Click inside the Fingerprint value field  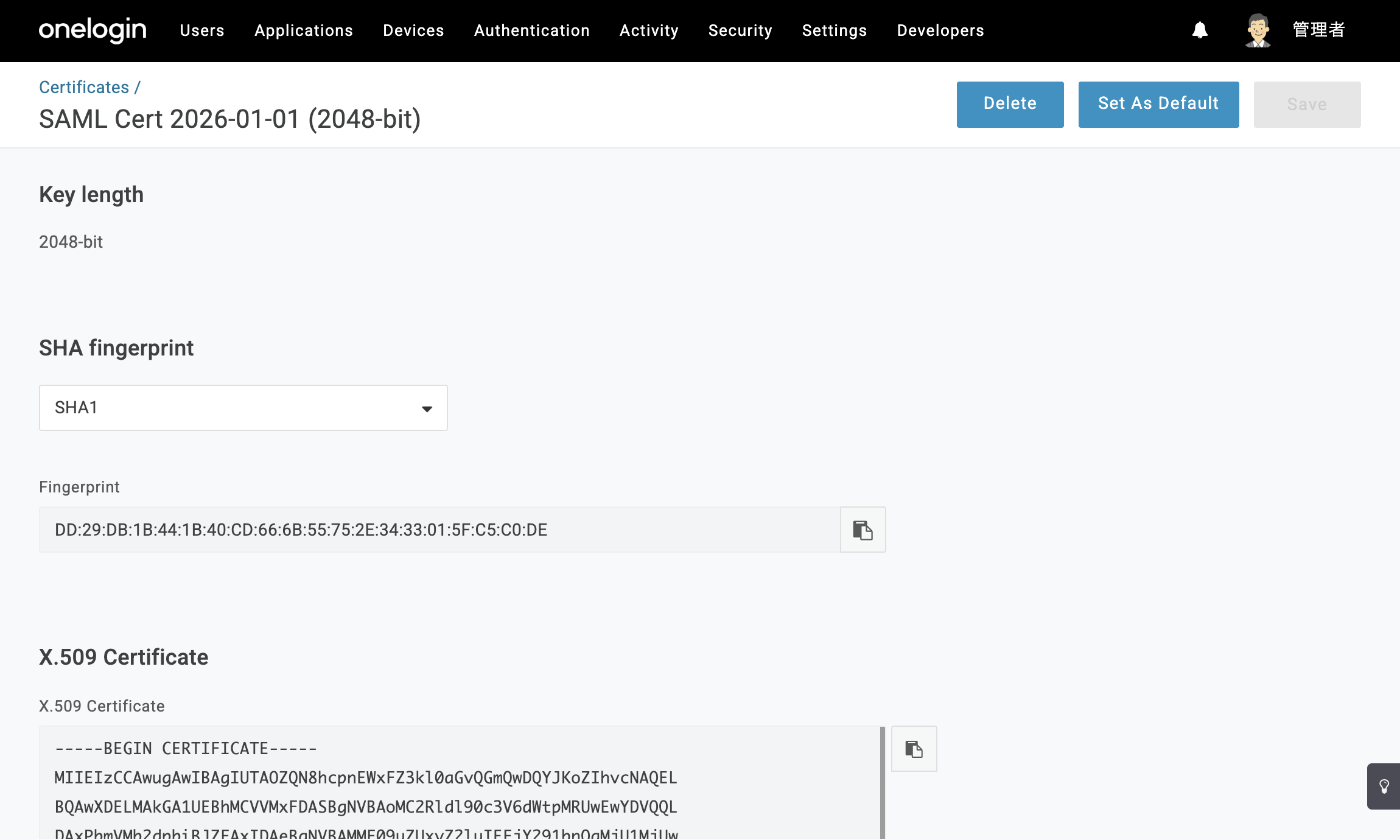439,530
